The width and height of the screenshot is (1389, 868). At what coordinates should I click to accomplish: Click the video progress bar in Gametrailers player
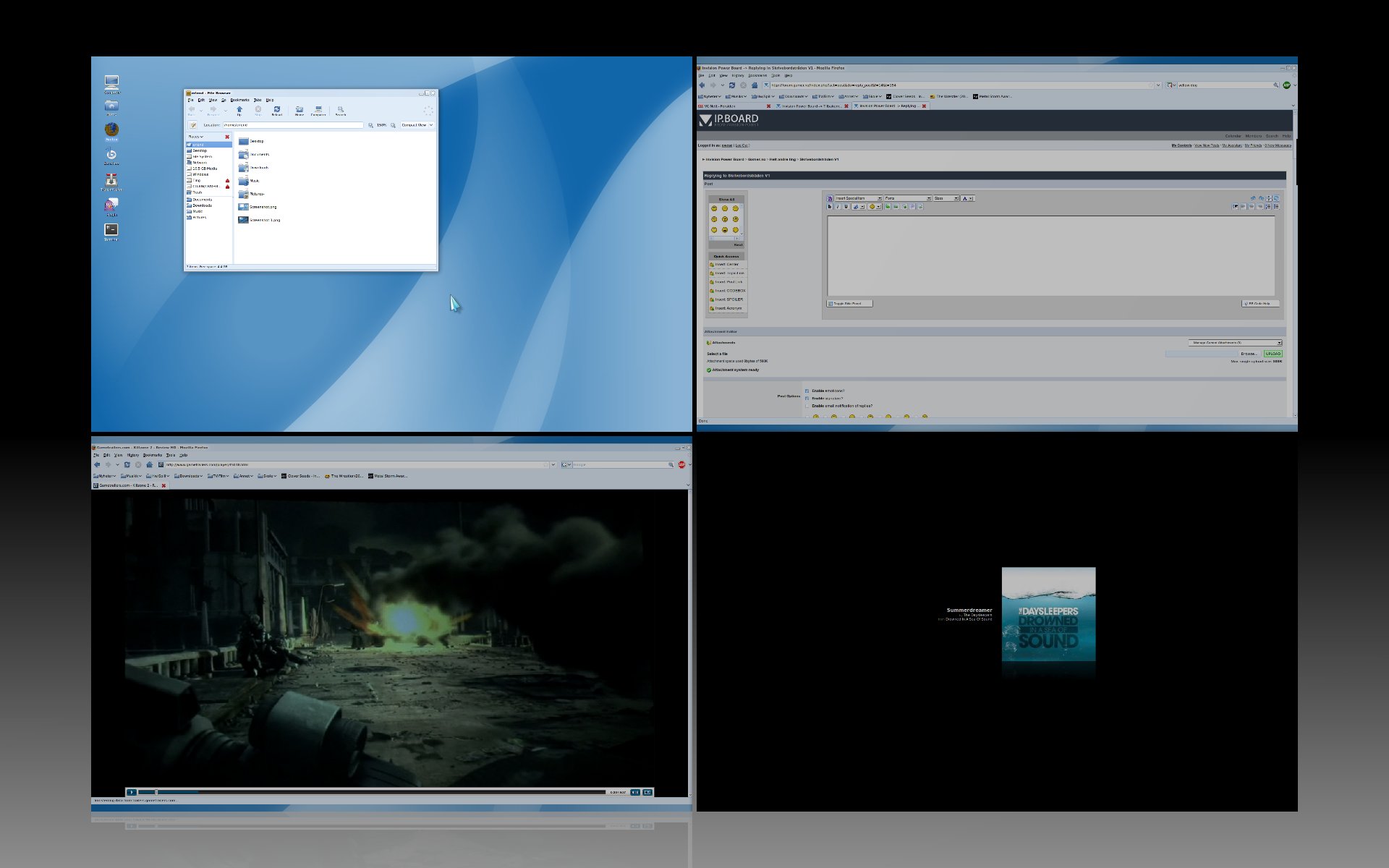tap(372, 792)
